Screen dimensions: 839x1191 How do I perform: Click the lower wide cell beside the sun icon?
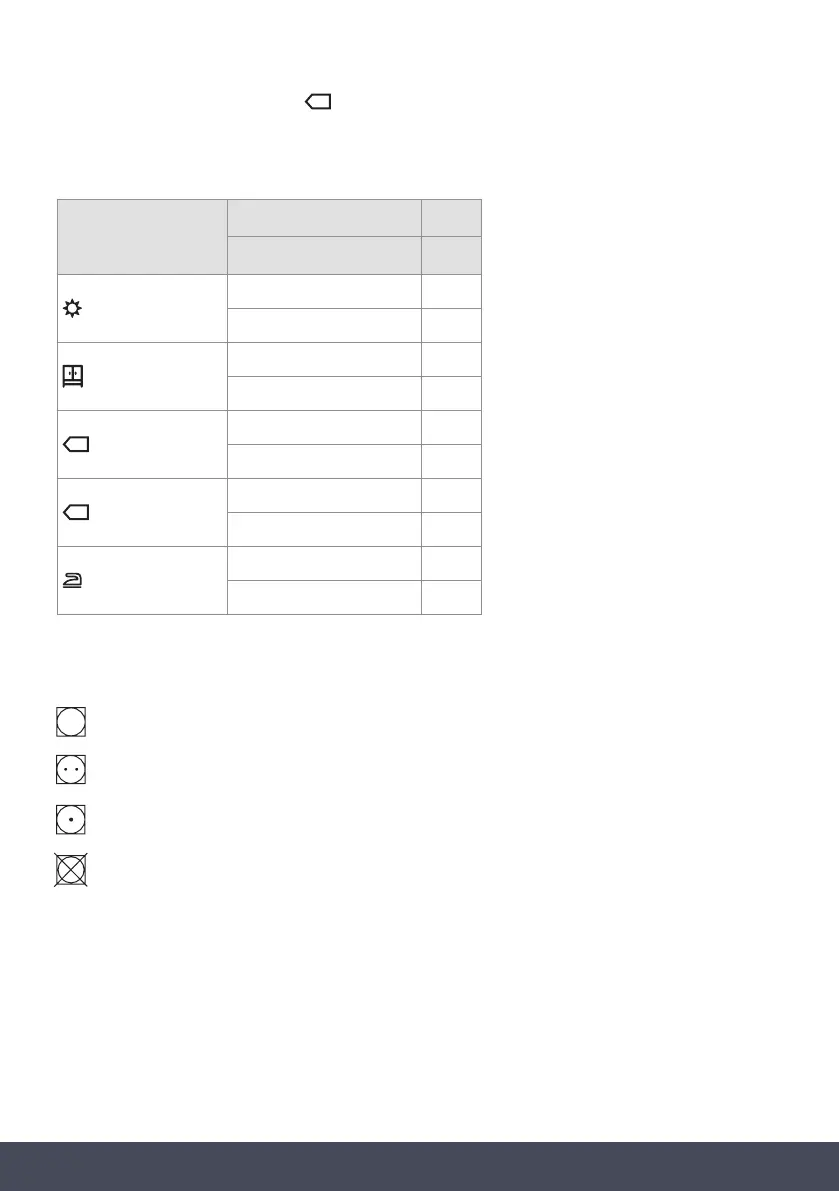pos(325,326)
